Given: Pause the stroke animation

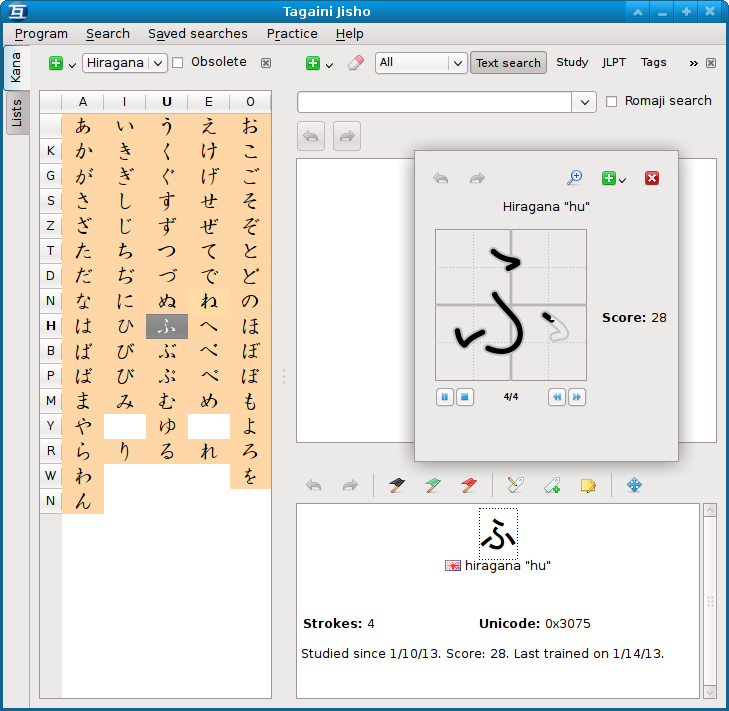Looking at the screenshot, I should coord(444,397).
